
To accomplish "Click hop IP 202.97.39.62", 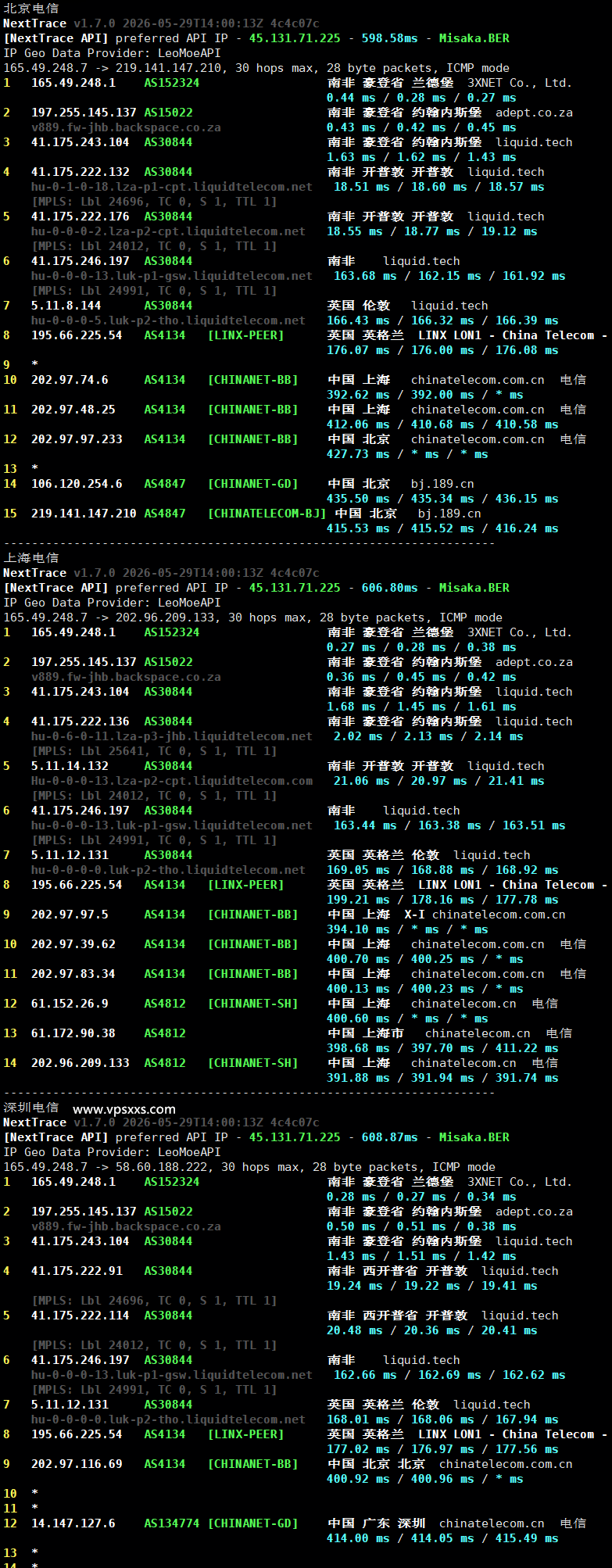I will (73, 944).
